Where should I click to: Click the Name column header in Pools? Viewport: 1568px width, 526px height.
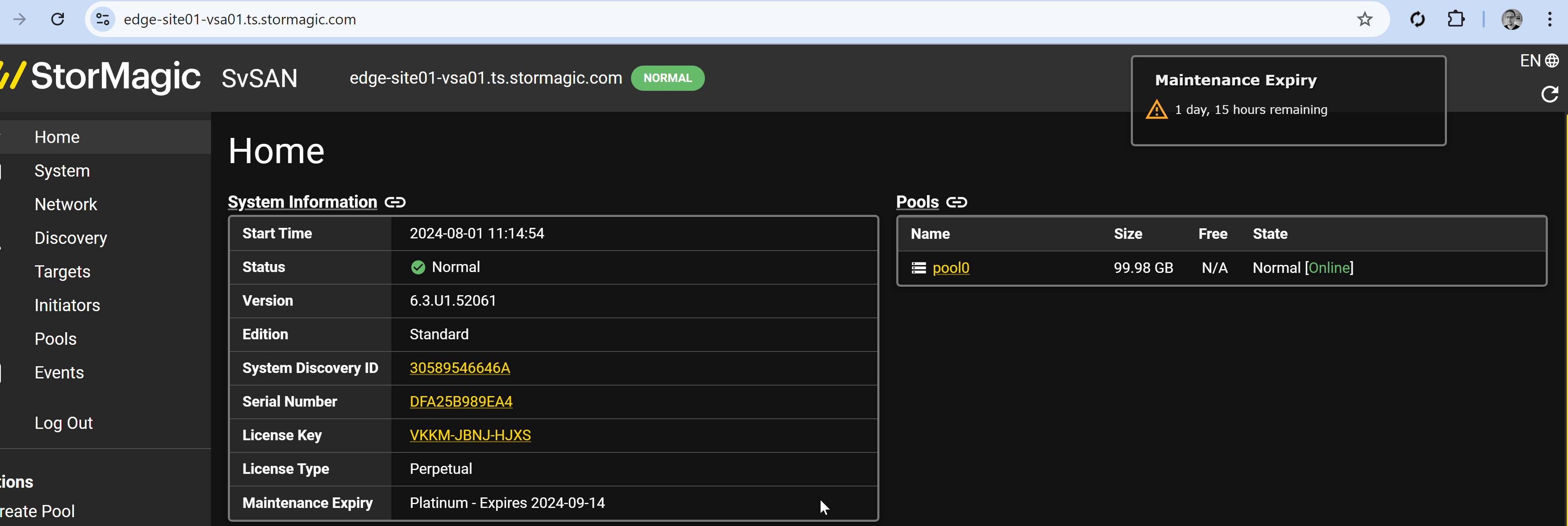tap(930, 234)
